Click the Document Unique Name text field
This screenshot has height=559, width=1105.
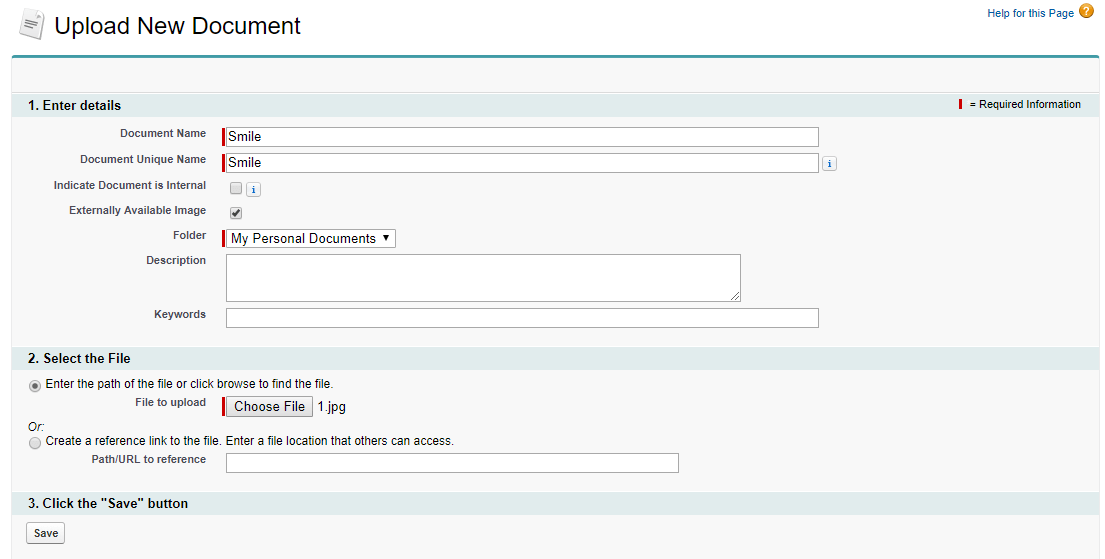click(522, 163)
